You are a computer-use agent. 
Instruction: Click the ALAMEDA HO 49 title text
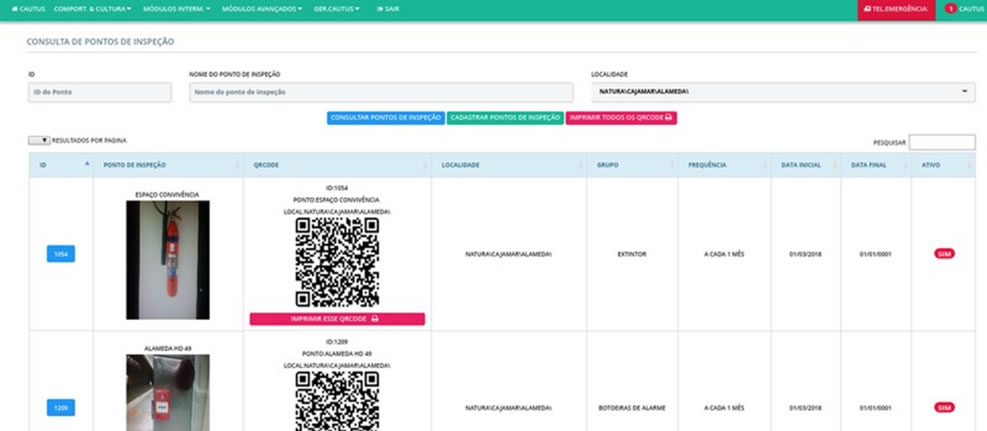pos(167,348)
